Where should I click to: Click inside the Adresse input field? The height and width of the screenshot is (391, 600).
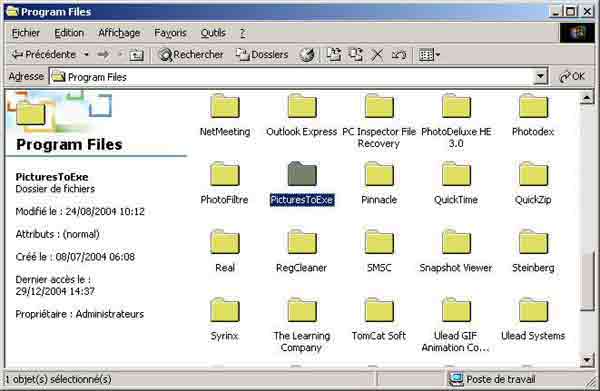292,77
